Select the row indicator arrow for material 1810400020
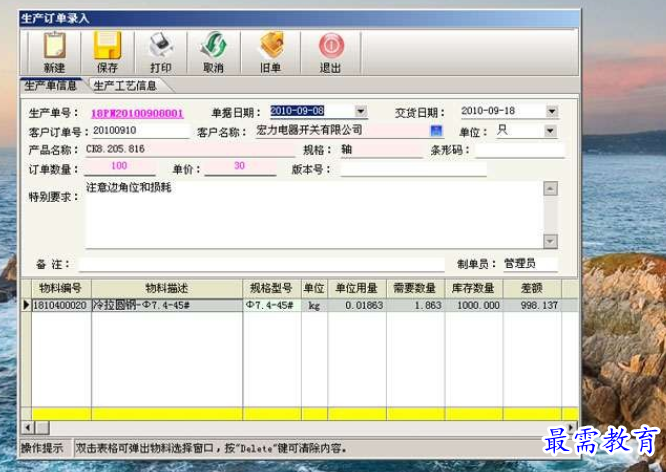The width and height of the screenshot is (666, 472). pyautogui.click(x=26, y=305)
